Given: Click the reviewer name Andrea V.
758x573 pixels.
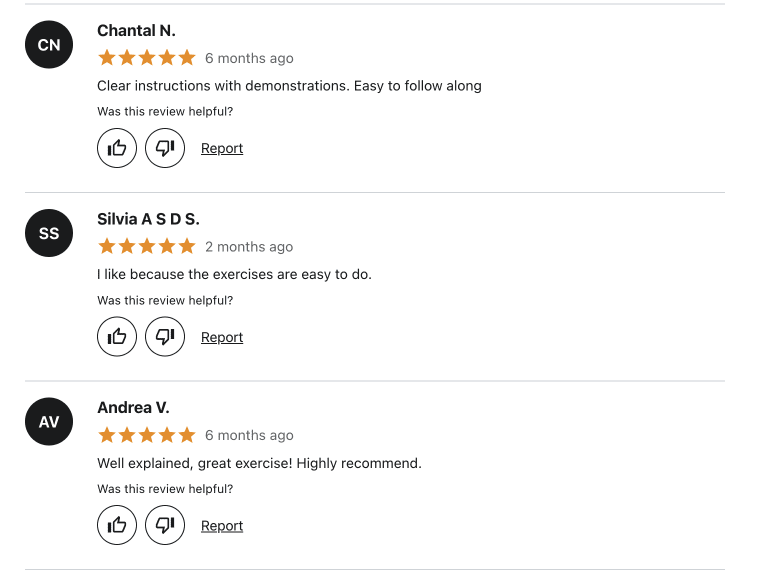Looking at the screenshot, I should [133, 408].
